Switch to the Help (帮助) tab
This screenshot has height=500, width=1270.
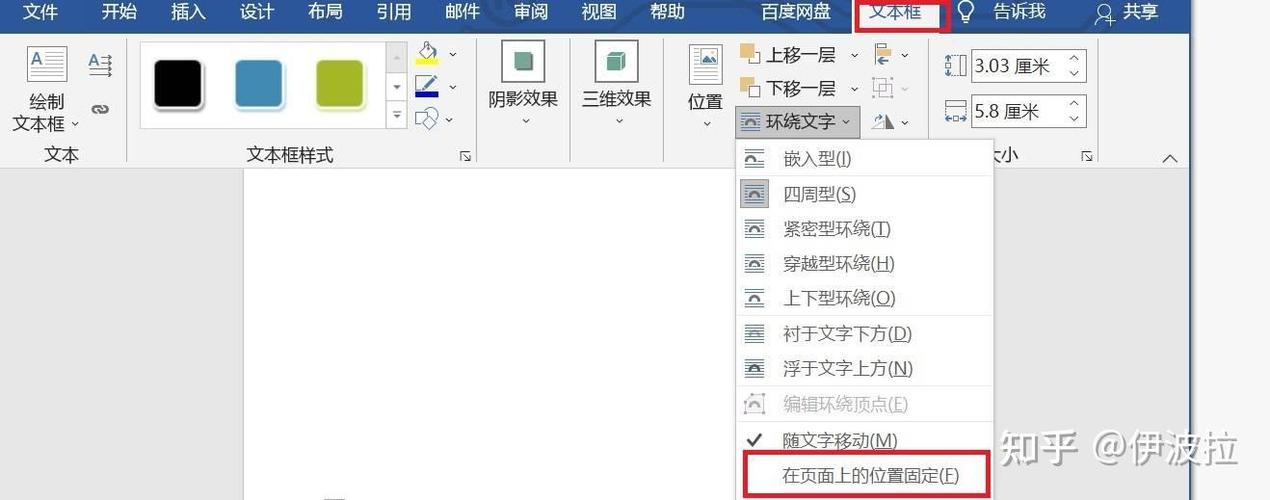click(x=668, y=12)
